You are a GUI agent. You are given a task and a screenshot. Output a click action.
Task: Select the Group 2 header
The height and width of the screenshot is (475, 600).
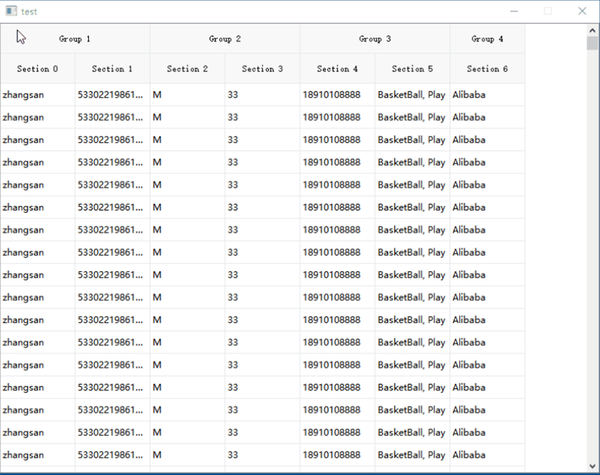tap(225, 39)
